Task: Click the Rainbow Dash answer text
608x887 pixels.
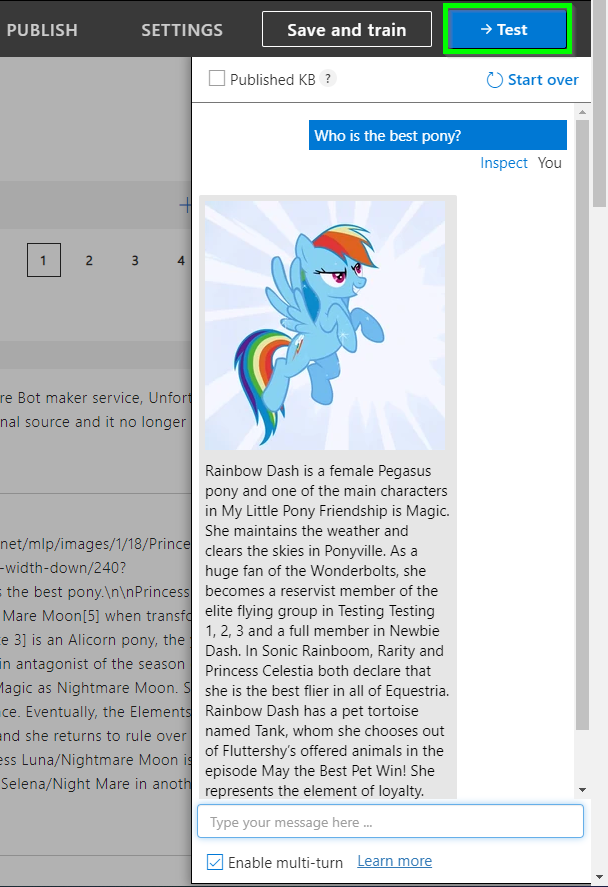Action: tap(327, 630)
